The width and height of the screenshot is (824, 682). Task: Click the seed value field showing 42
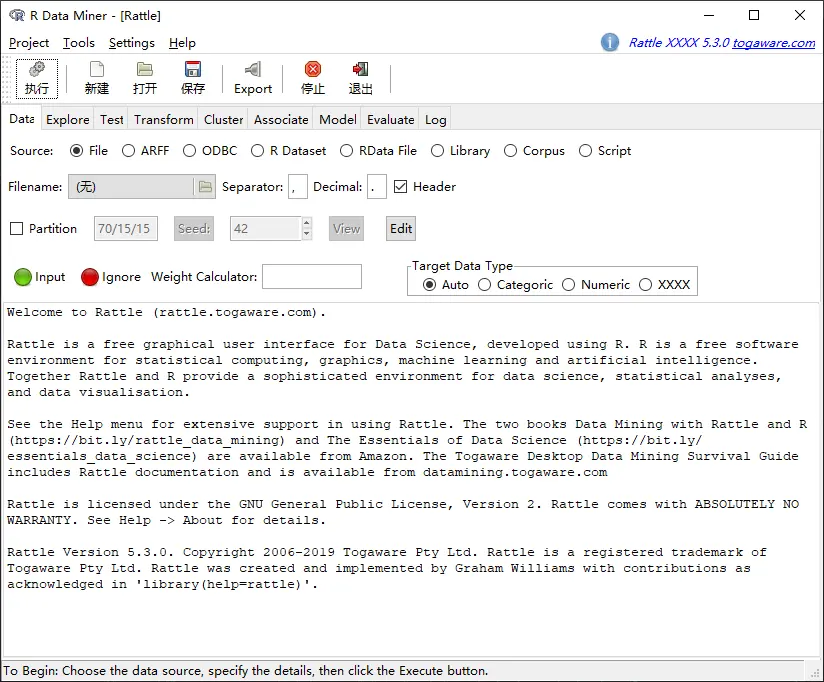click(266, 229)
